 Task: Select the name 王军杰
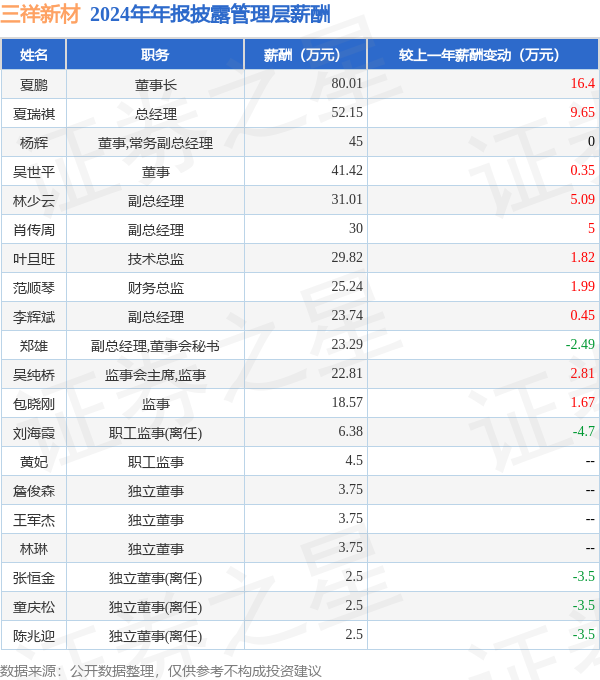coord(34,520)
